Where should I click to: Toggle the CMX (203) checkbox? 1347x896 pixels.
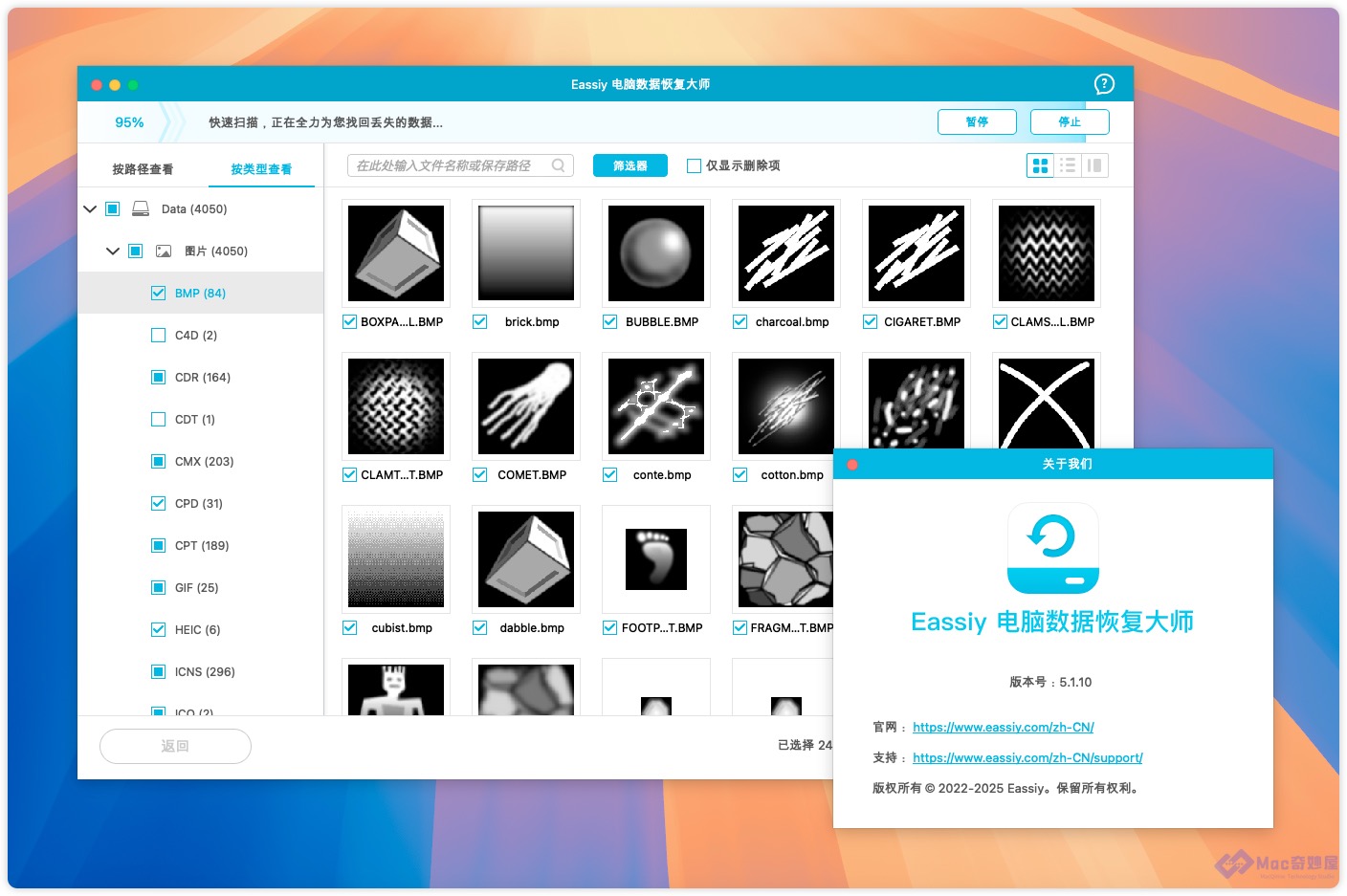[159, 461]
